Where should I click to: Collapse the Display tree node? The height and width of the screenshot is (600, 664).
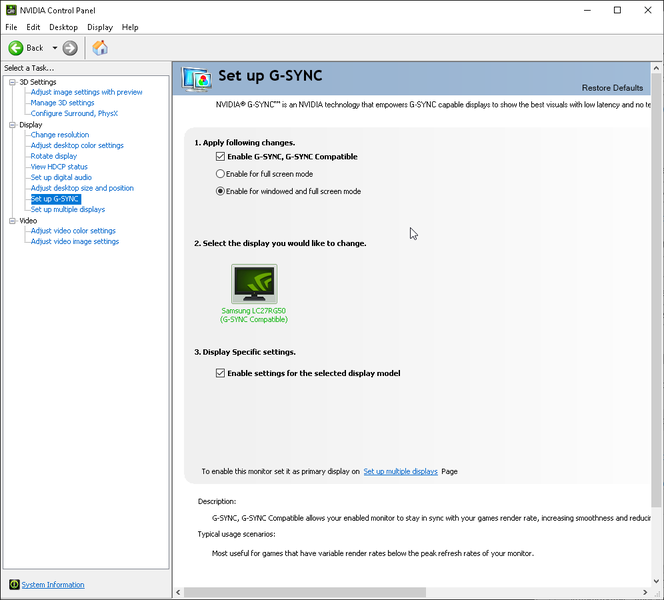[12, 125]
